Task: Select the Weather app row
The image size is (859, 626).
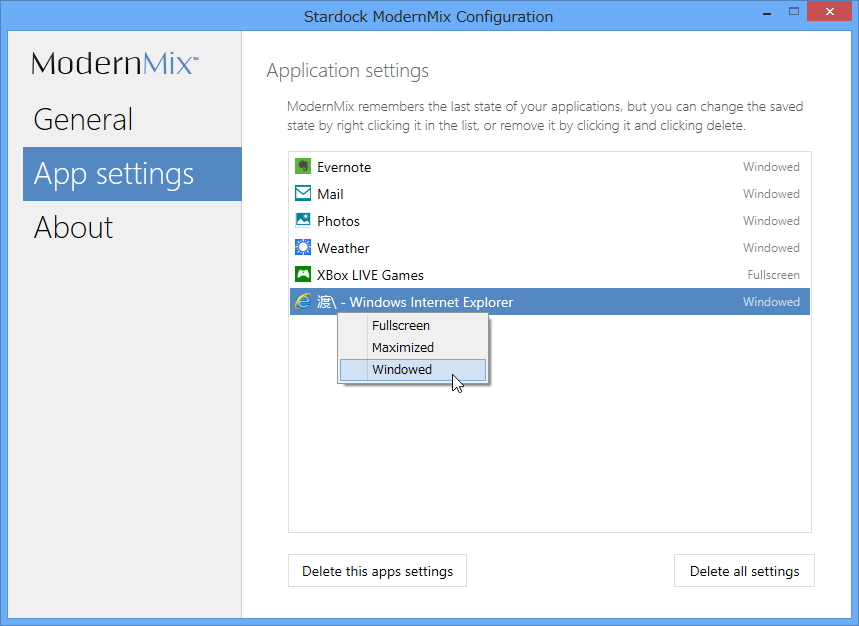Action: (x=549, y=248)
